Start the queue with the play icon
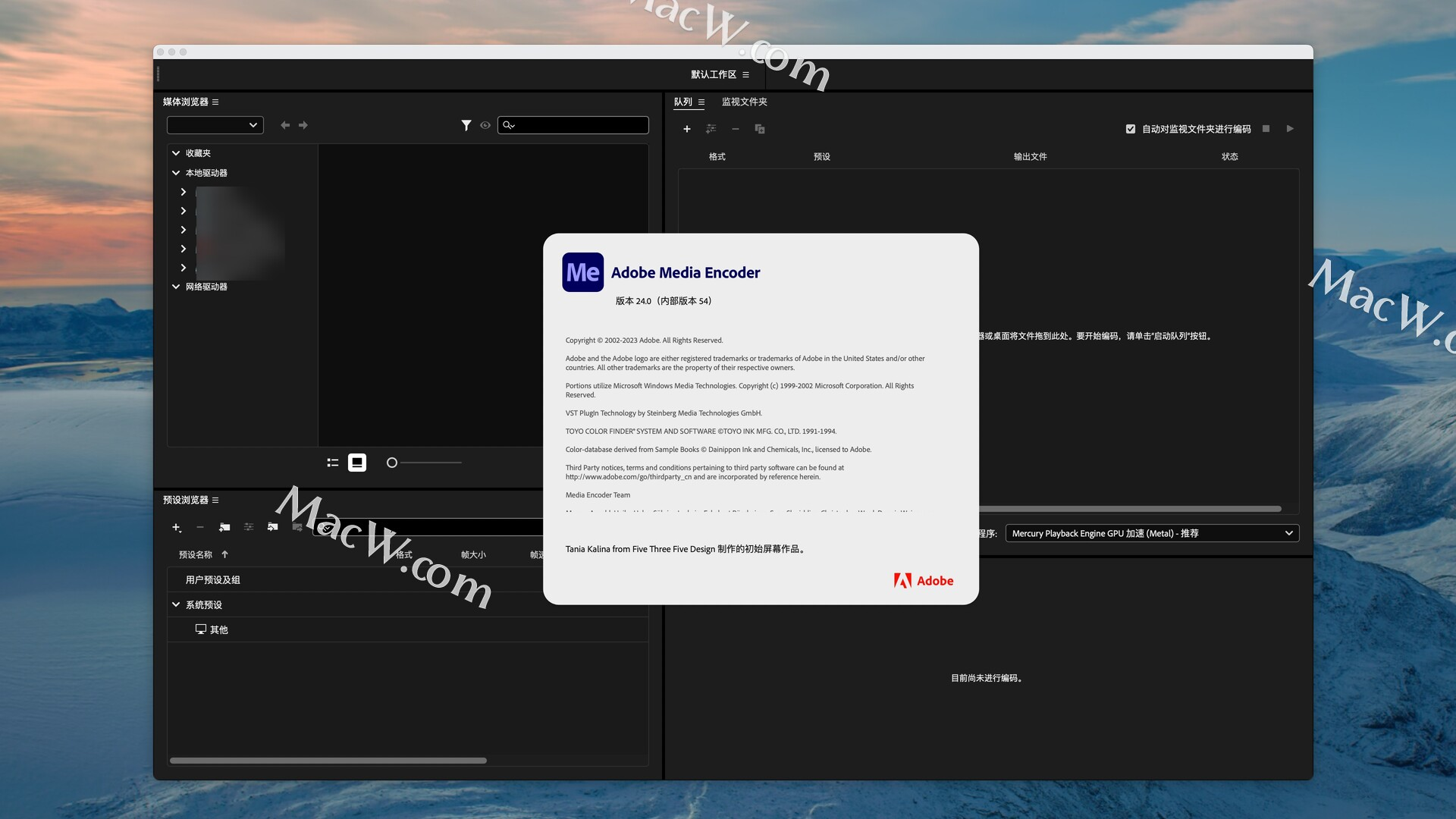 (x=1290, y=129)
